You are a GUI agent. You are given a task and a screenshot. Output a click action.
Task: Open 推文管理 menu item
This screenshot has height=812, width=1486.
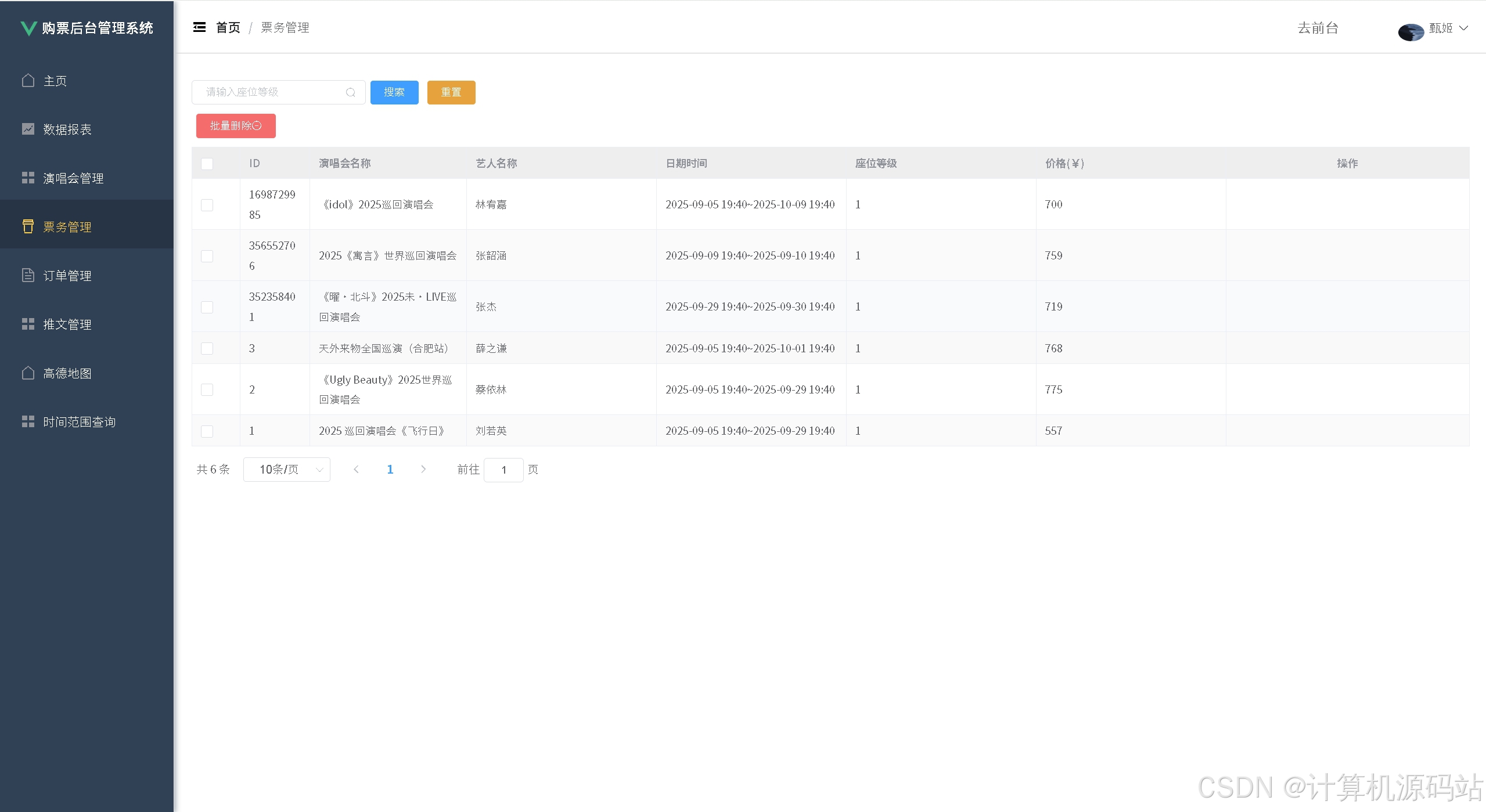(87, 324)
